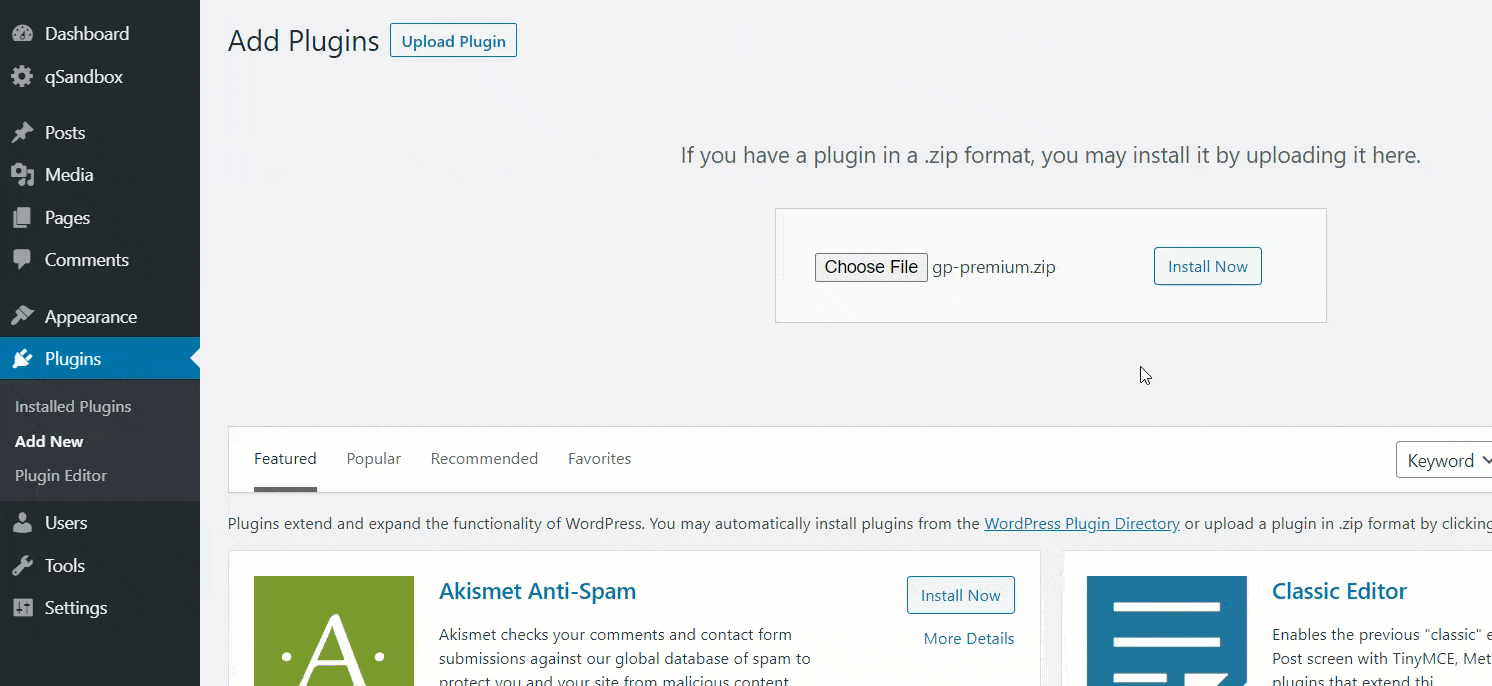Viewport: 1492px width, 686px height.
Task: Click the Upload Plugin button
Action: (453, 41)
